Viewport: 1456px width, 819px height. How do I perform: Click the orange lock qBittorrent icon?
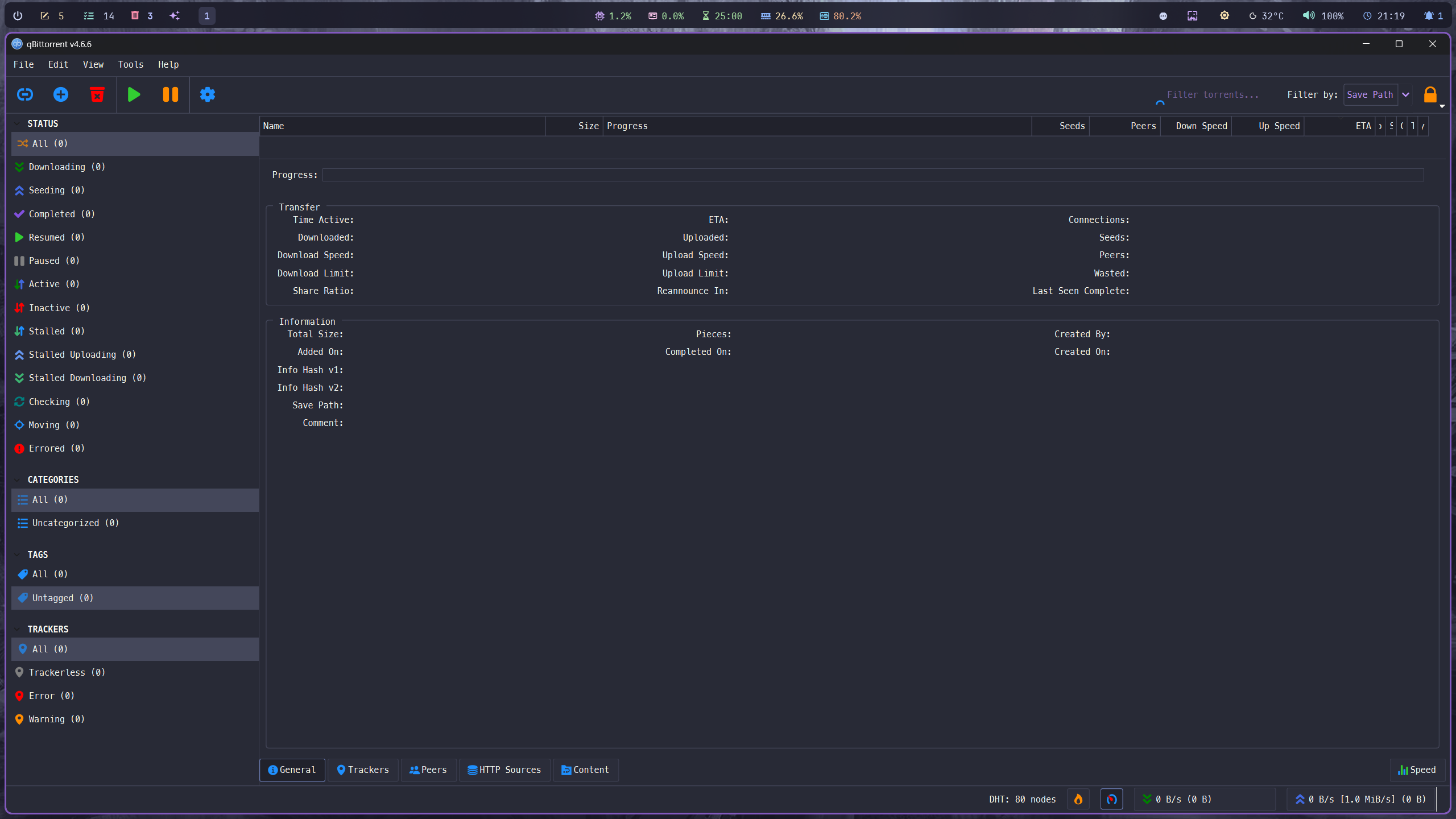click(1430, 94)
